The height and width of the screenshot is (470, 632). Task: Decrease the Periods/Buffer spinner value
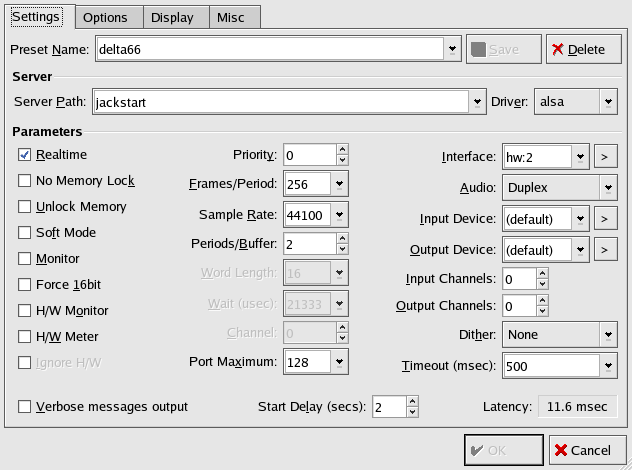342,249
